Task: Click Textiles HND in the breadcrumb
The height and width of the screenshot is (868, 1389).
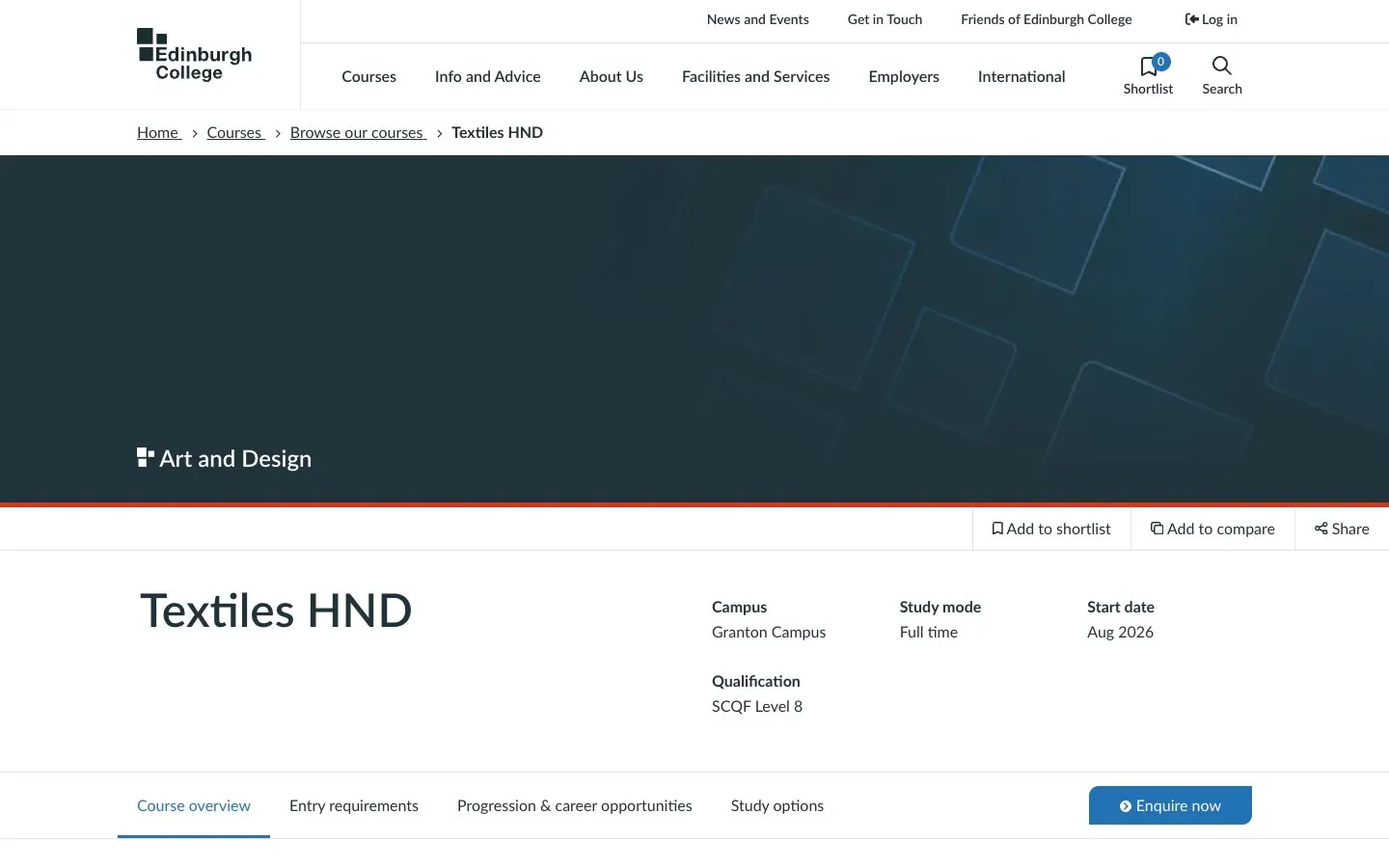Action: pyautogui.click(x=497, y=132)
